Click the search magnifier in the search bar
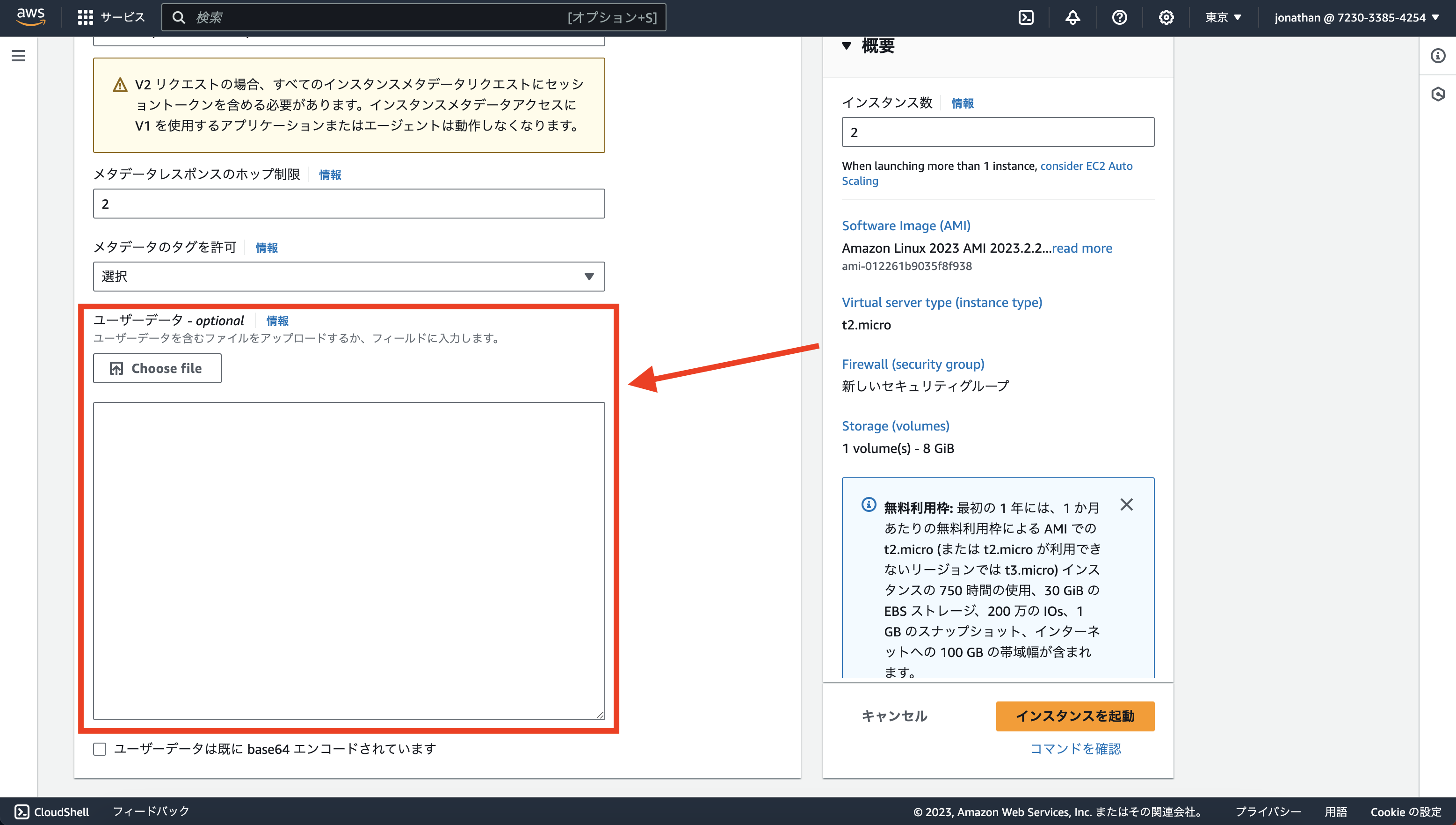This screenshot has height=825, width=1456. [x=178, y=17]
